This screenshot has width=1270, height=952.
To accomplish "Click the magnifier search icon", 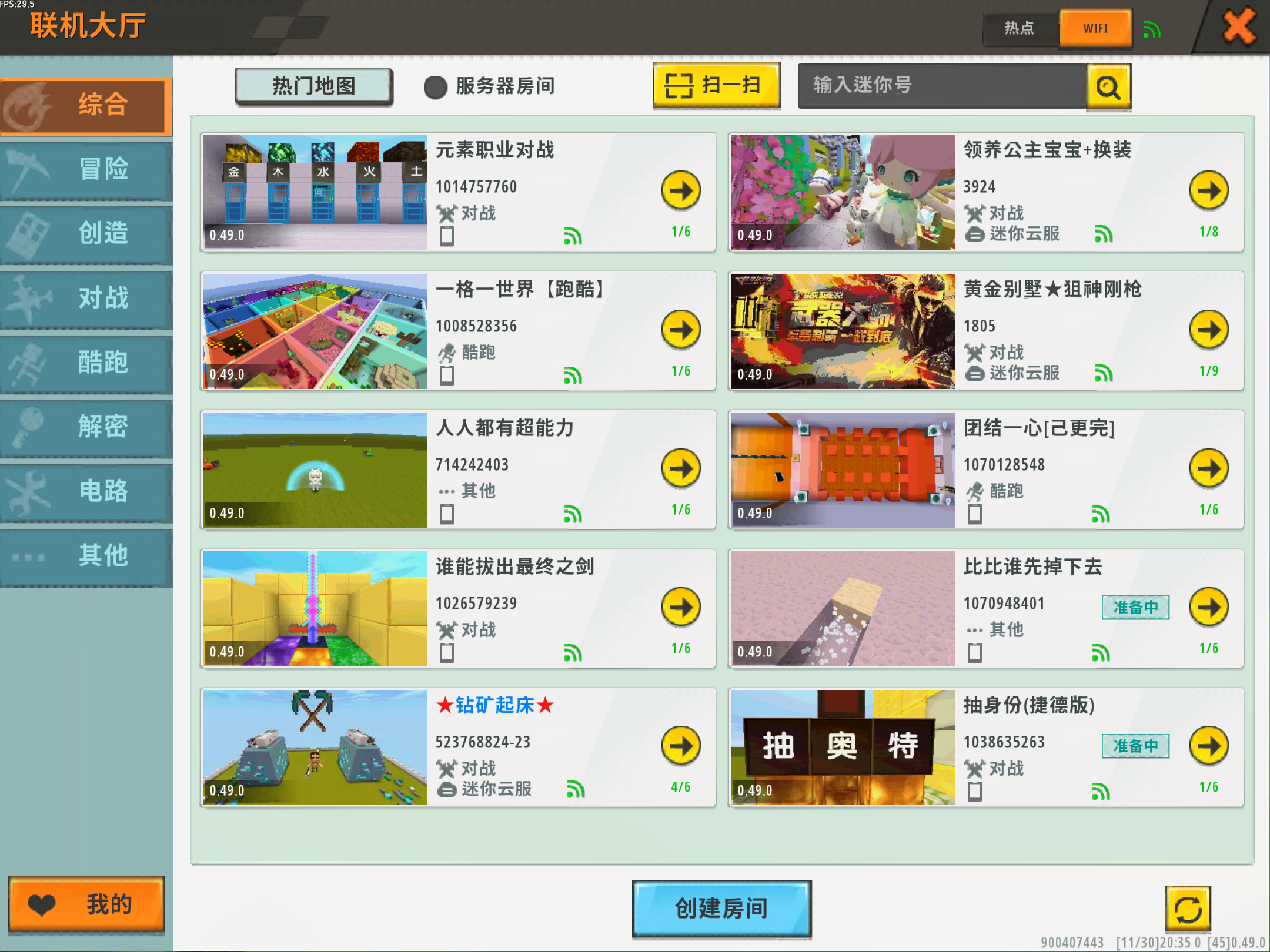I will coord(1108,87).
